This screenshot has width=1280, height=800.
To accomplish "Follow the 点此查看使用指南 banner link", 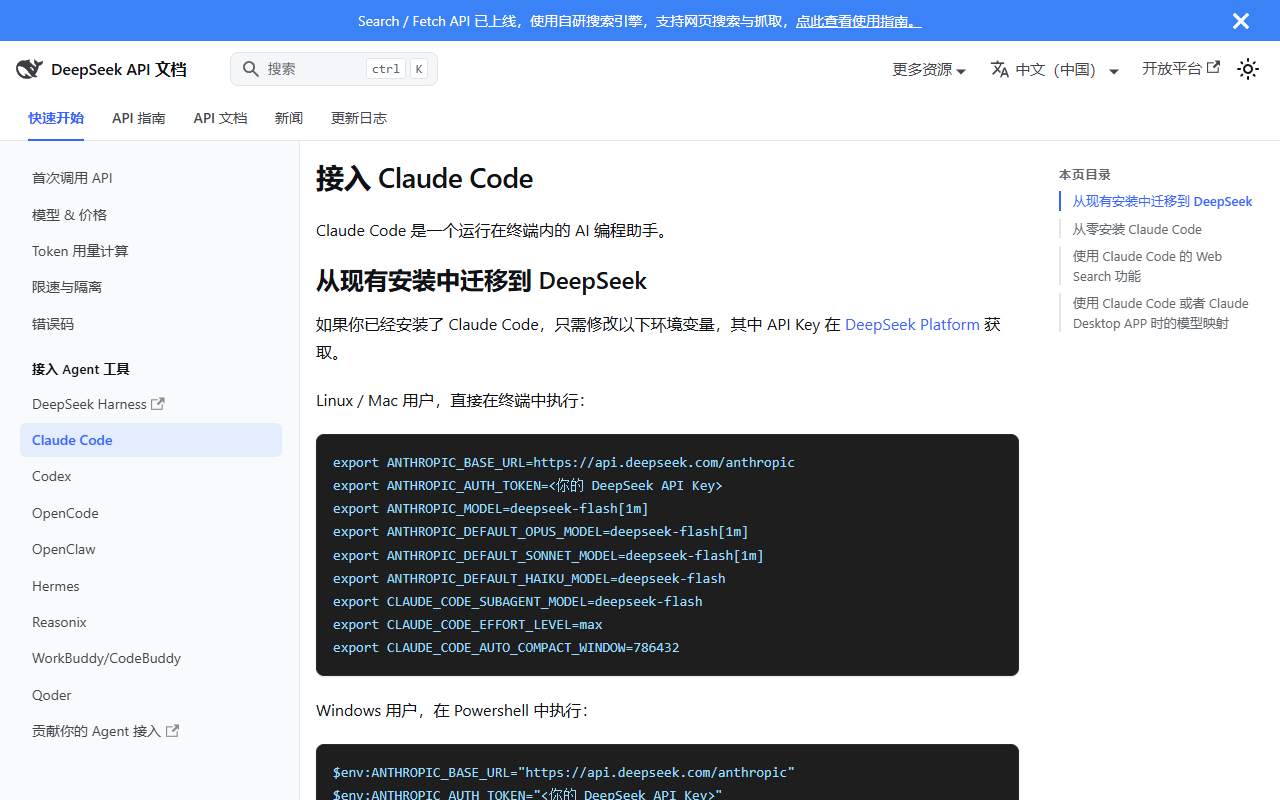I will point(858,21).
